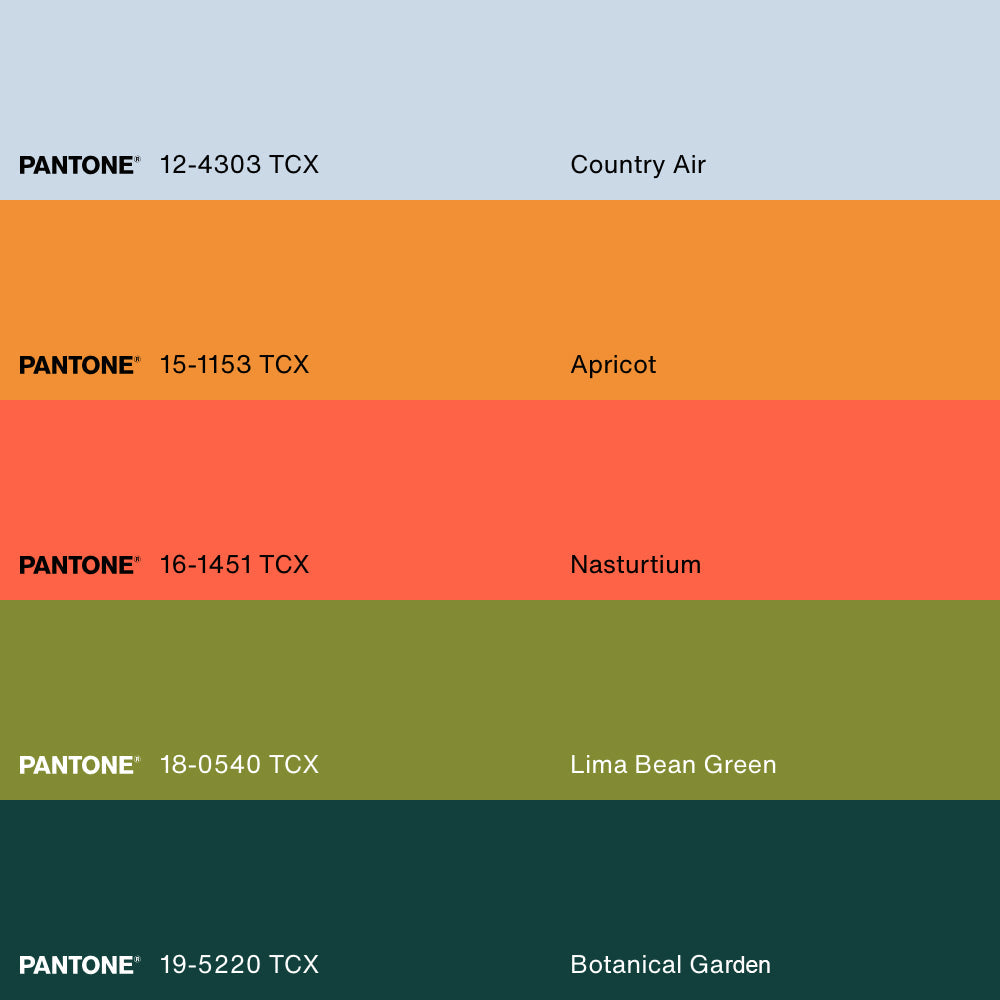Click the Lima Bean Green name text
This screenshot has width=1000, height=1000.
point(673,765)
